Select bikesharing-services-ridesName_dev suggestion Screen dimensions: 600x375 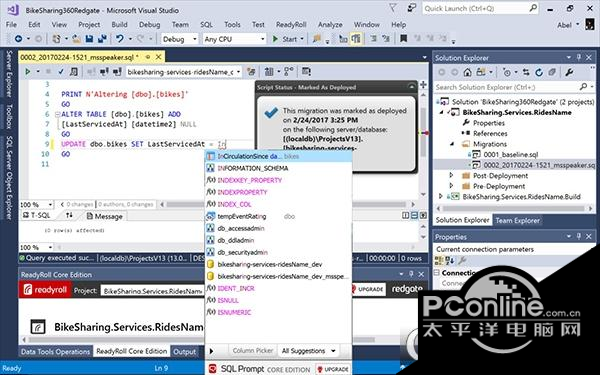279,264
